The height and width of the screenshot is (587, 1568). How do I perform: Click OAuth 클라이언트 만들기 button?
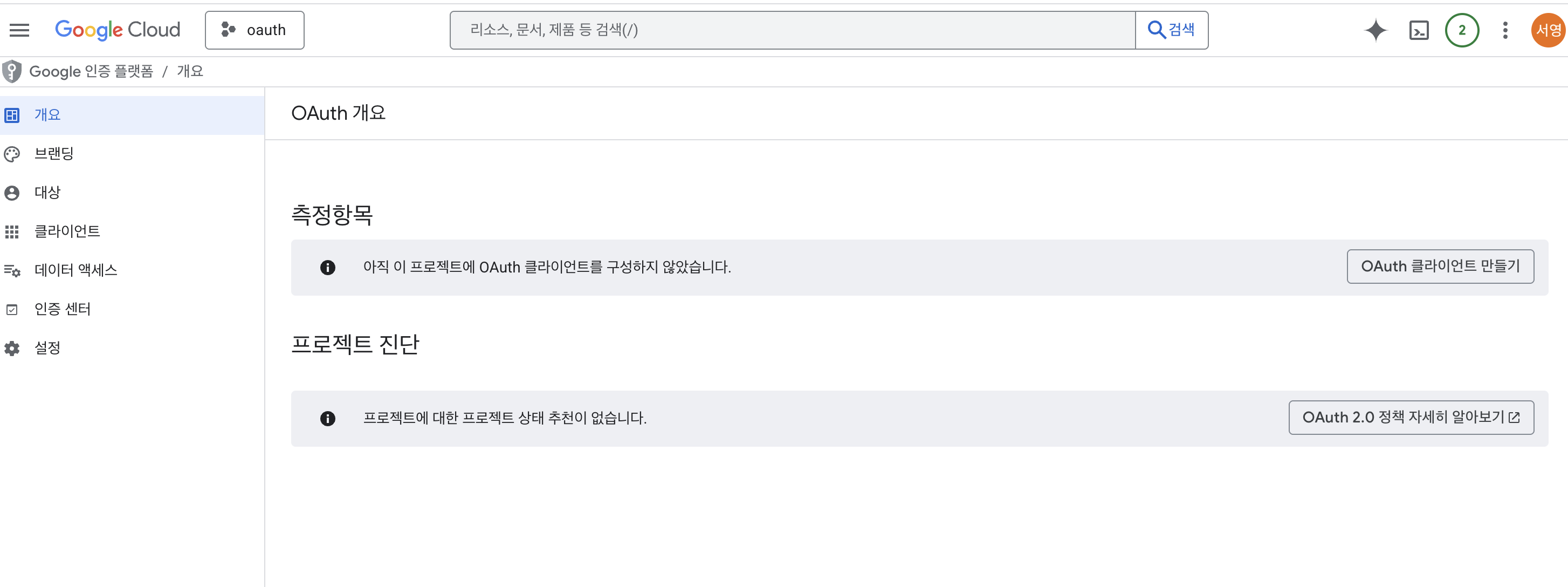click(1440, 266)
